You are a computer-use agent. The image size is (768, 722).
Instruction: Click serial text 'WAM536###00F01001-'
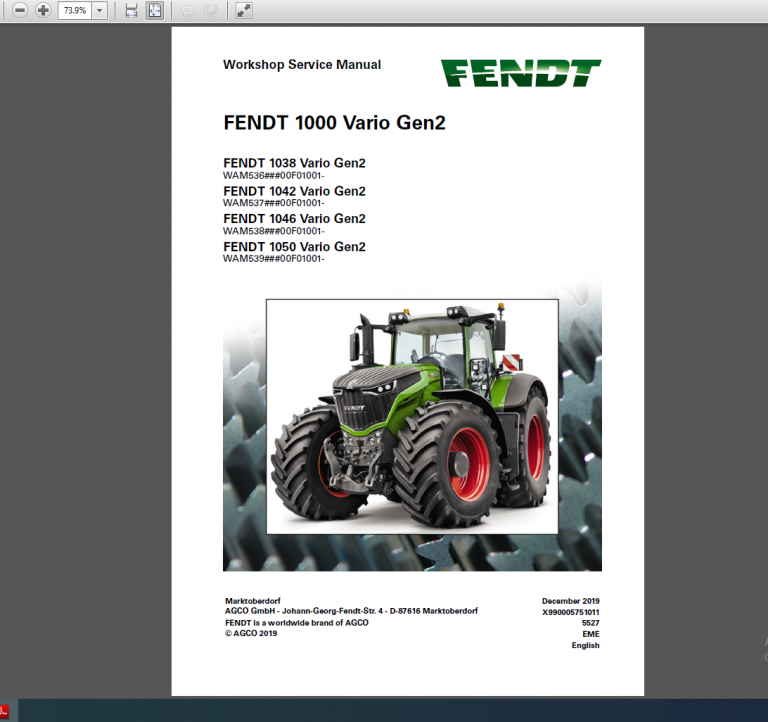click(x=274, y=175)
